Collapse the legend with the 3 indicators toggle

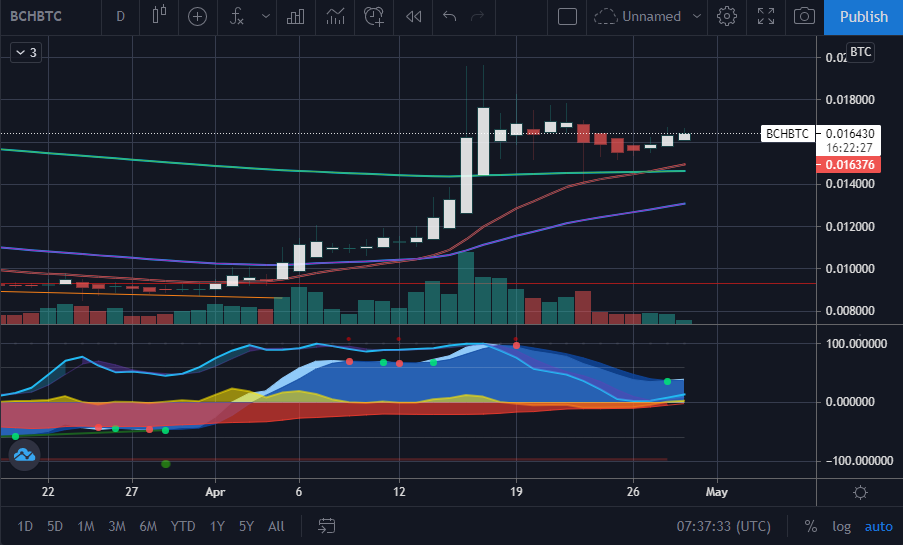[26, 53]
